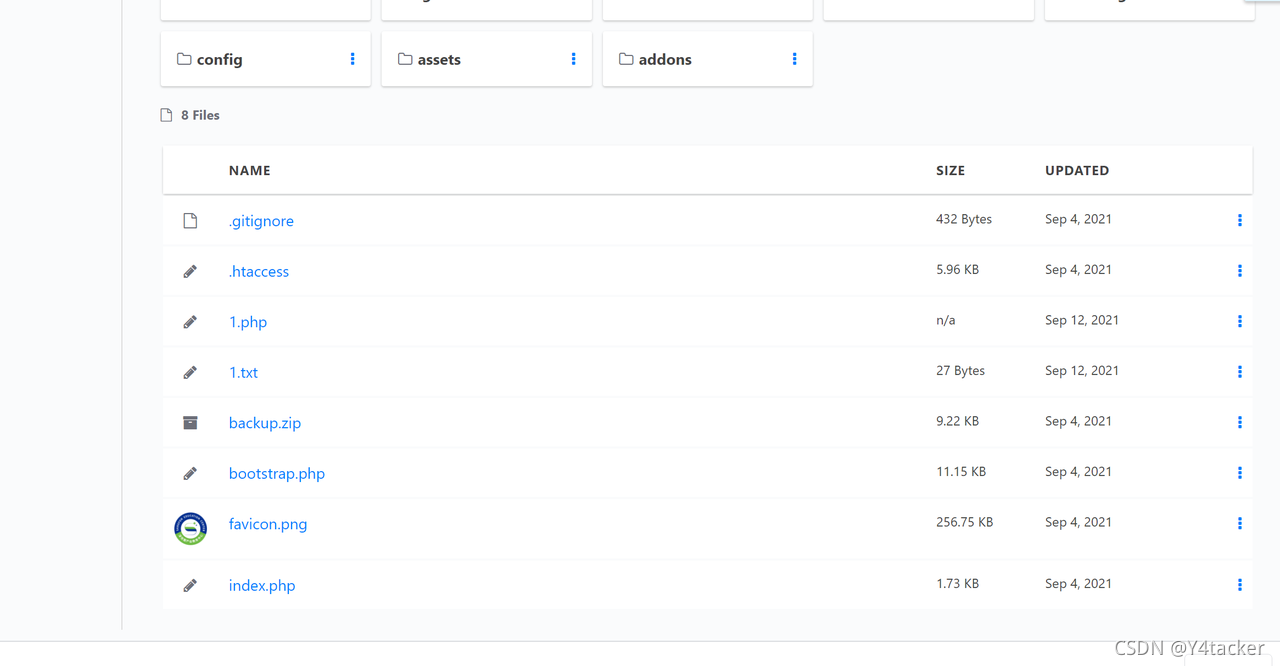Open the actions menu for .htaccess
1280x666 pixels.
pyautogui.click(x=1239, y=271)
